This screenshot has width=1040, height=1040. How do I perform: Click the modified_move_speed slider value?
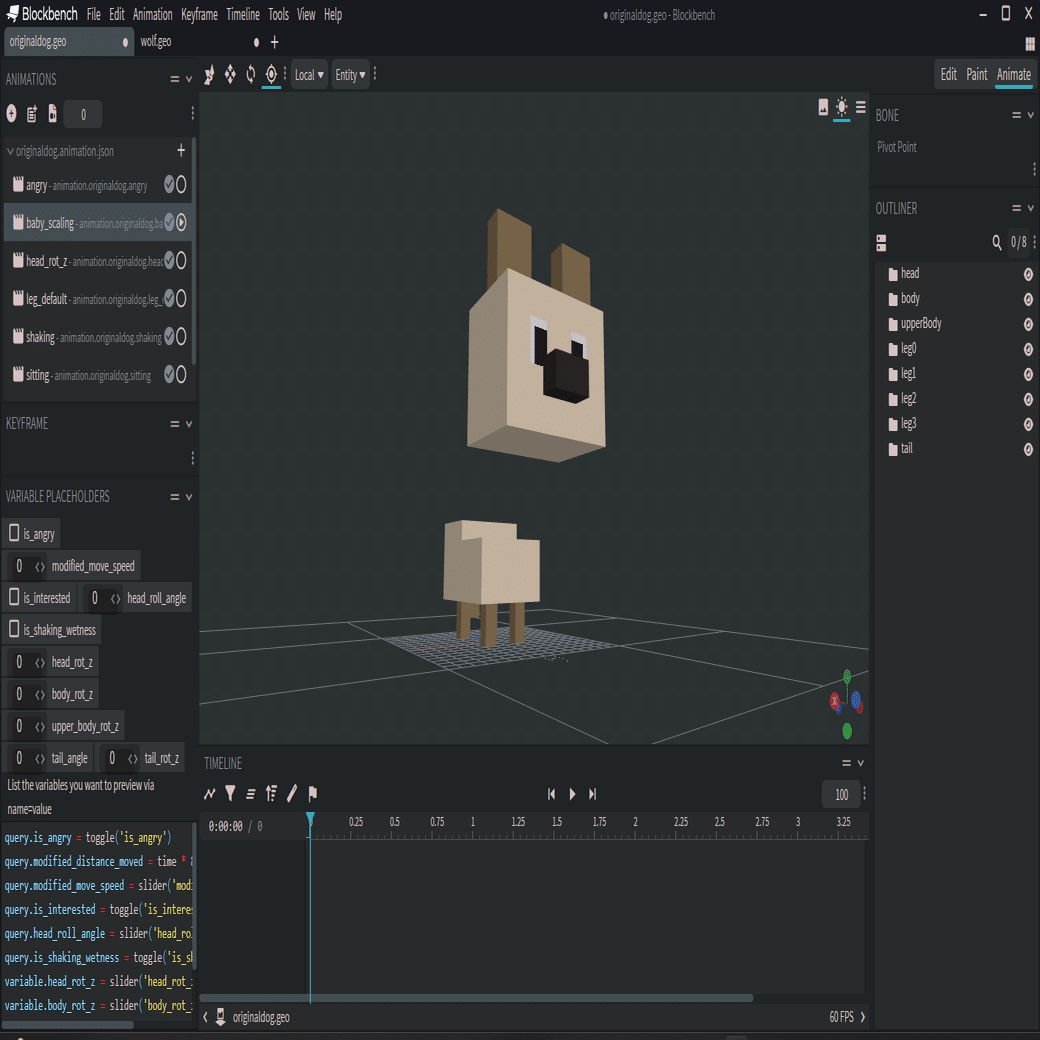click(19, 566)
